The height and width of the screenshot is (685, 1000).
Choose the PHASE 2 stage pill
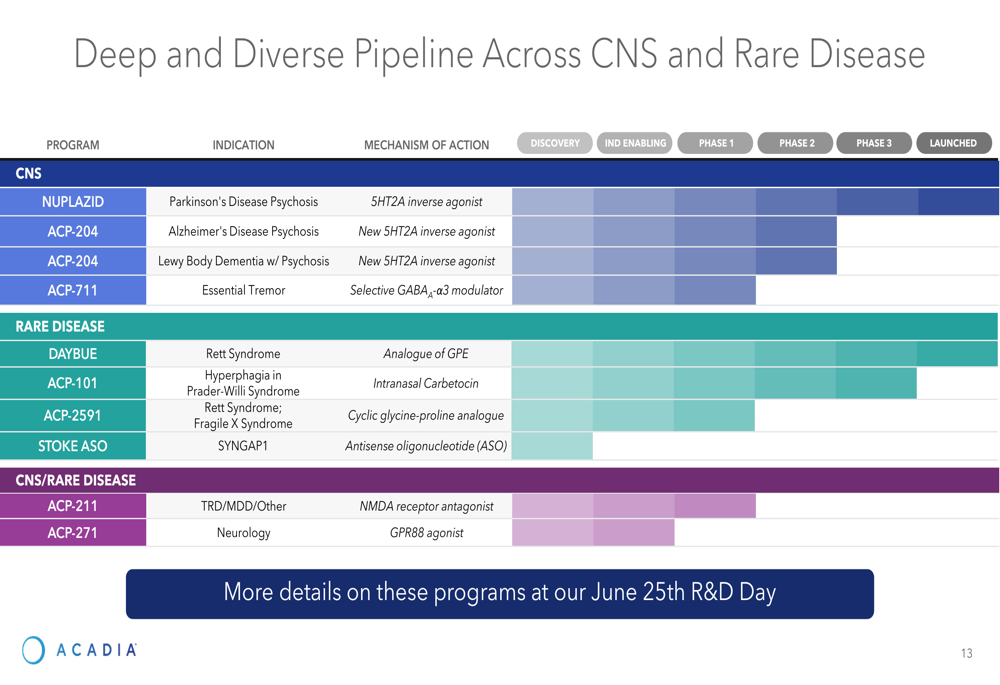(796, 143)
